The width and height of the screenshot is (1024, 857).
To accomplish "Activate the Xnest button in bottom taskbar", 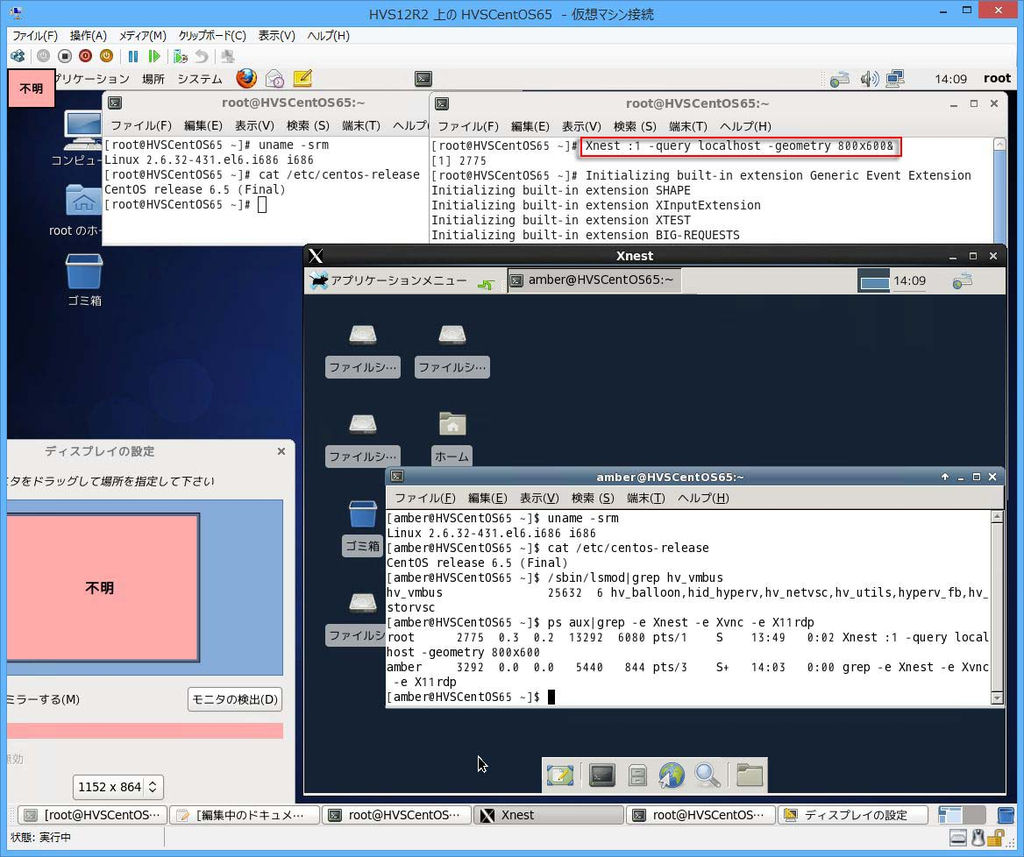I will point(549,815).
